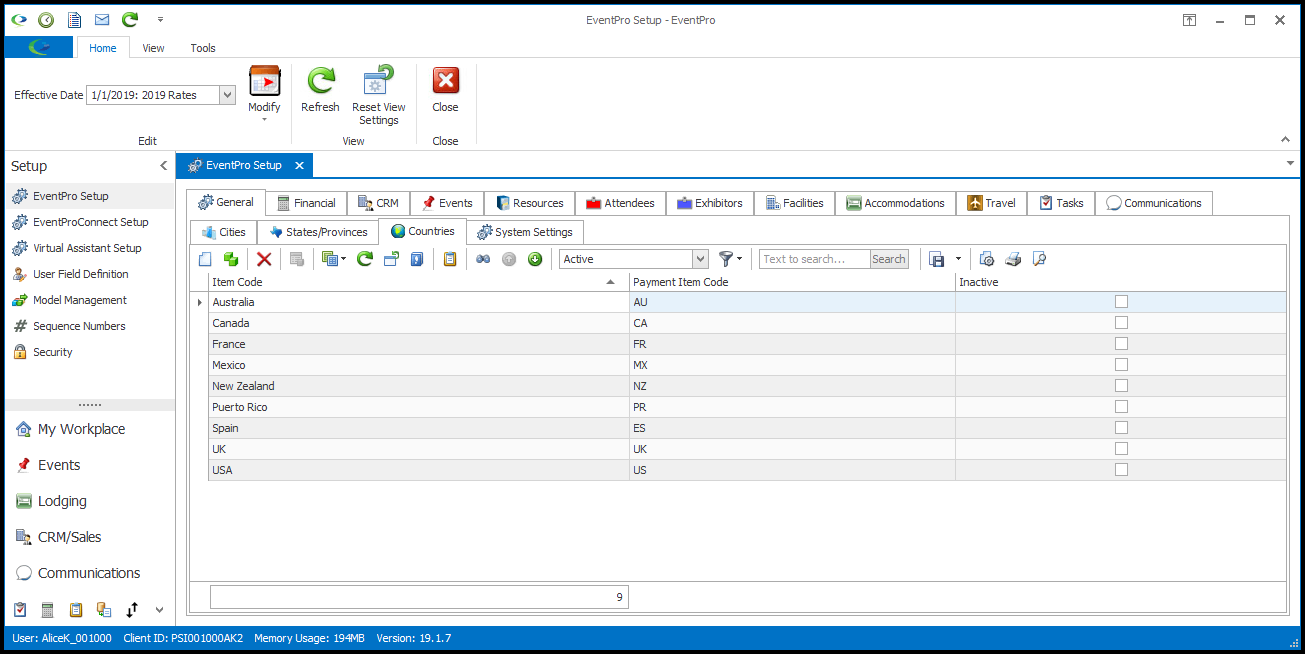Click the green refresh arrow in the grid toolbar
1305x654 pixels.
[365, 259]
